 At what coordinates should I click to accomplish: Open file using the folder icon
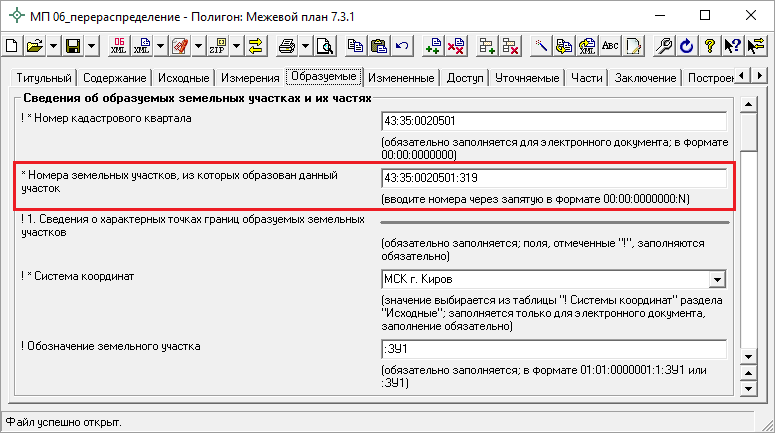(35, 46)
